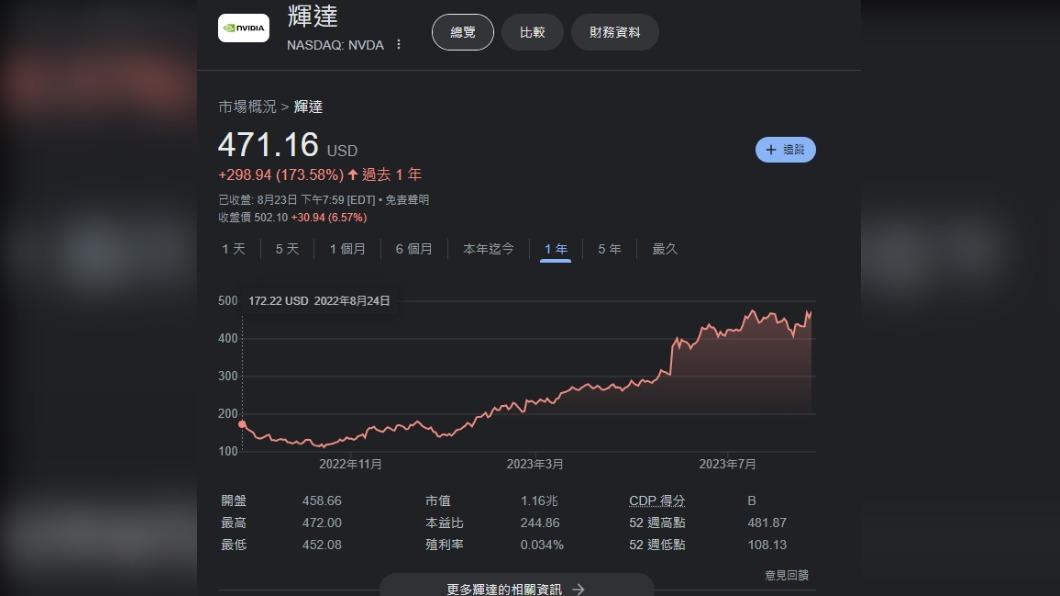Click the 市值 value 1.16兆
The image size is (1060, 596).
point(539,501)
